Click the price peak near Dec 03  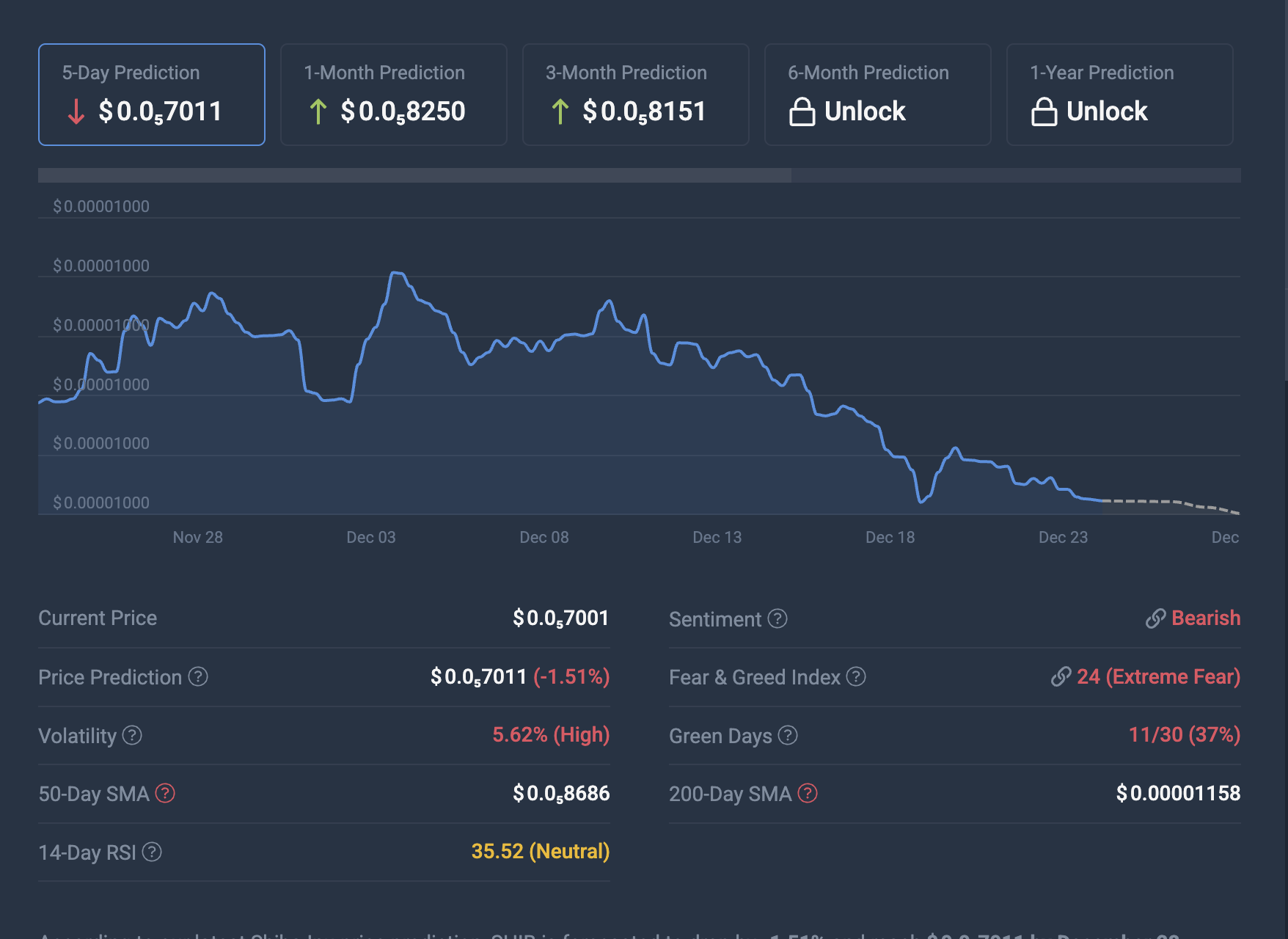(x=396, y=274)
